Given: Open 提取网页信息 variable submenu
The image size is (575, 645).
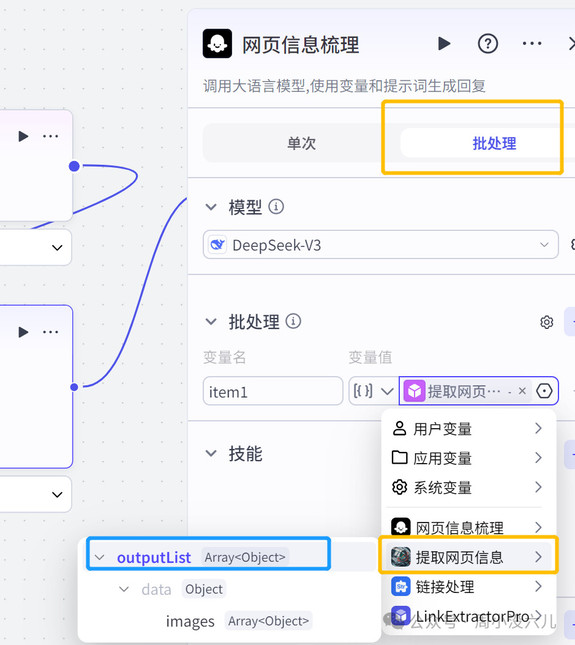Looking at the screenshot, I should 468,557.
